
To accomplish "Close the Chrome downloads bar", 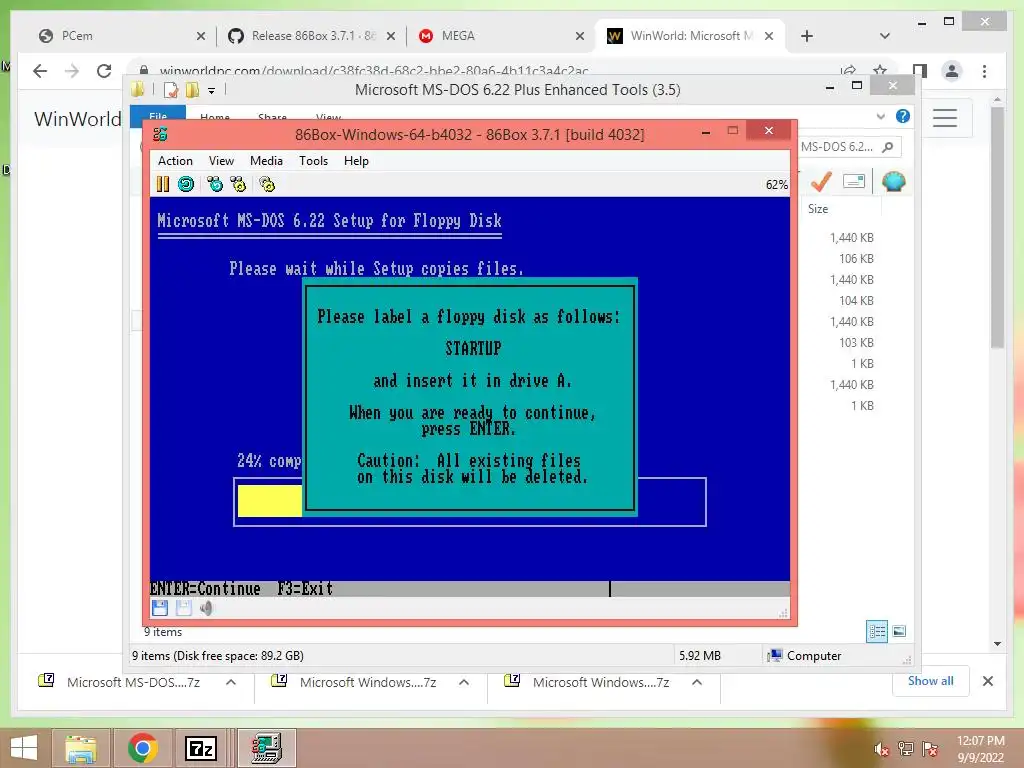I will 988,681.
